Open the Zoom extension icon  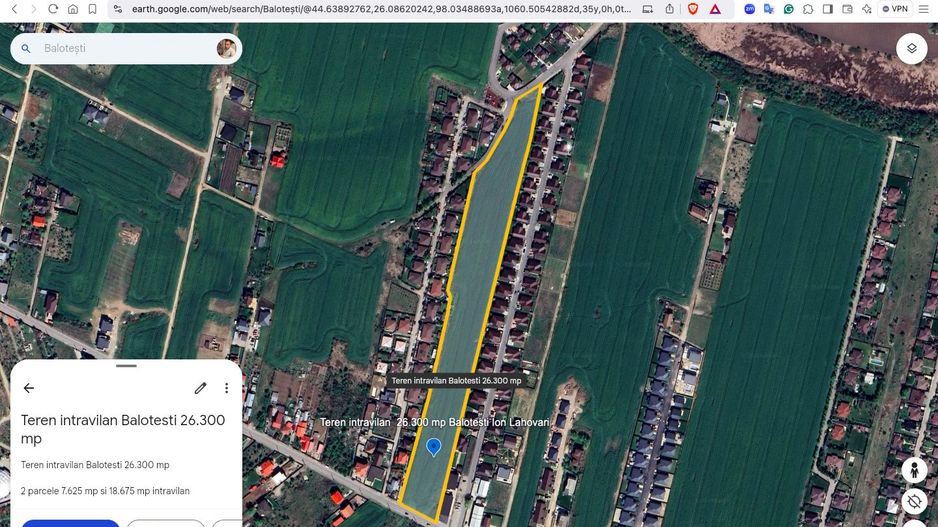[x=750, y=9]
